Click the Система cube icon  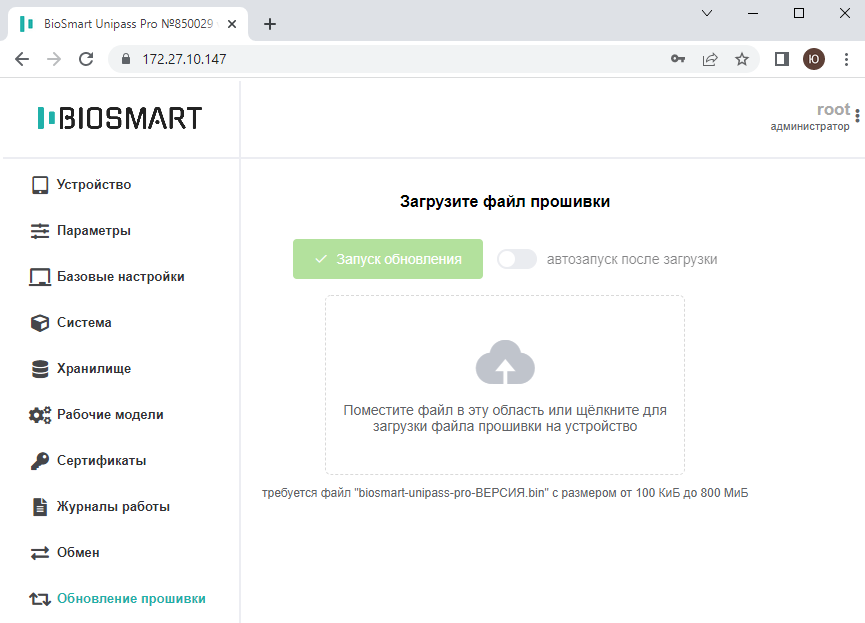(x=40, y=323)
